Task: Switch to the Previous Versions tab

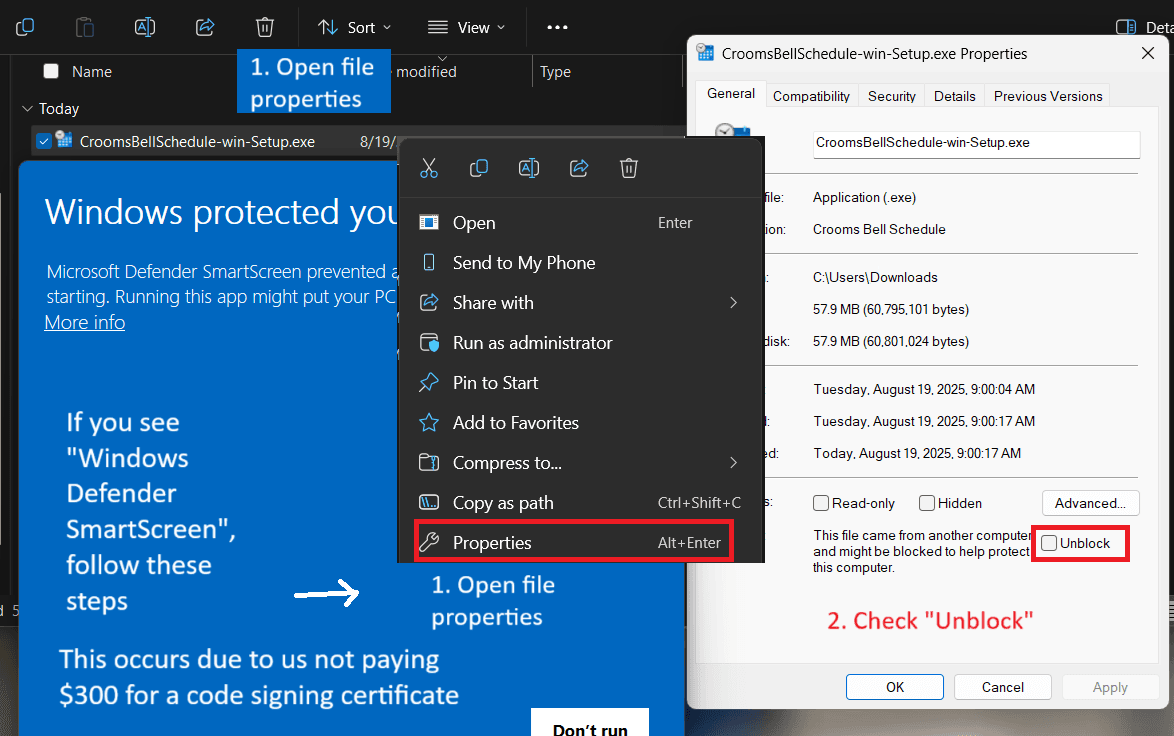Action: pos(1047,96)
